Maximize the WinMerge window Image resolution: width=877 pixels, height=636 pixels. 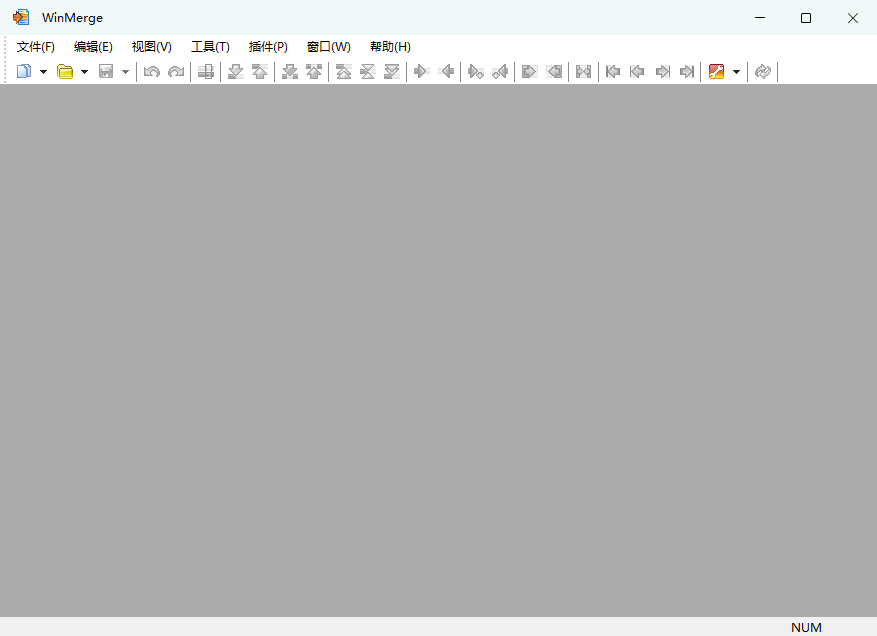[x=806, y=18]
